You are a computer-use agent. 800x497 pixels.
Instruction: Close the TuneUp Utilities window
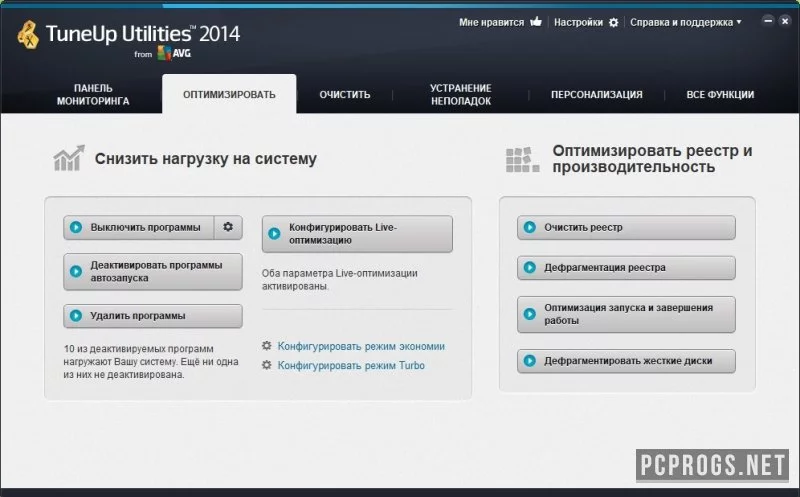[x=785, y=21]
